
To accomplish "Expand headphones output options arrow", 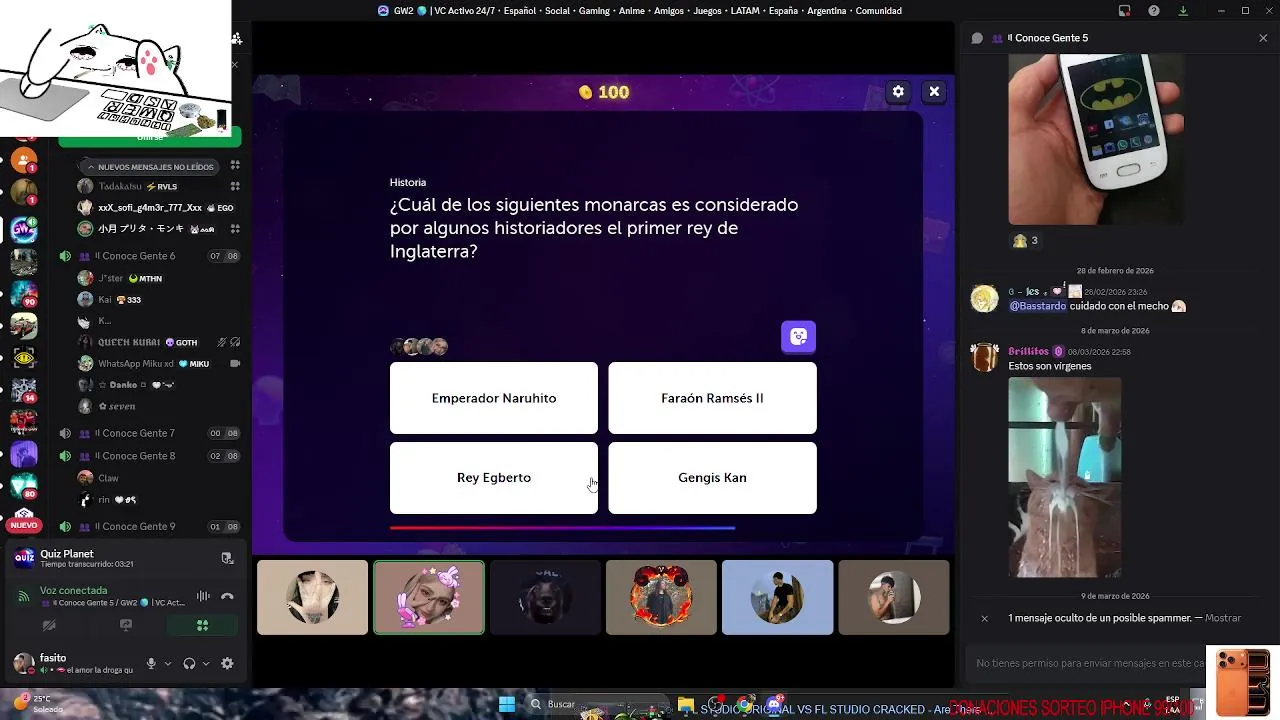I will [x=206, y=663].
